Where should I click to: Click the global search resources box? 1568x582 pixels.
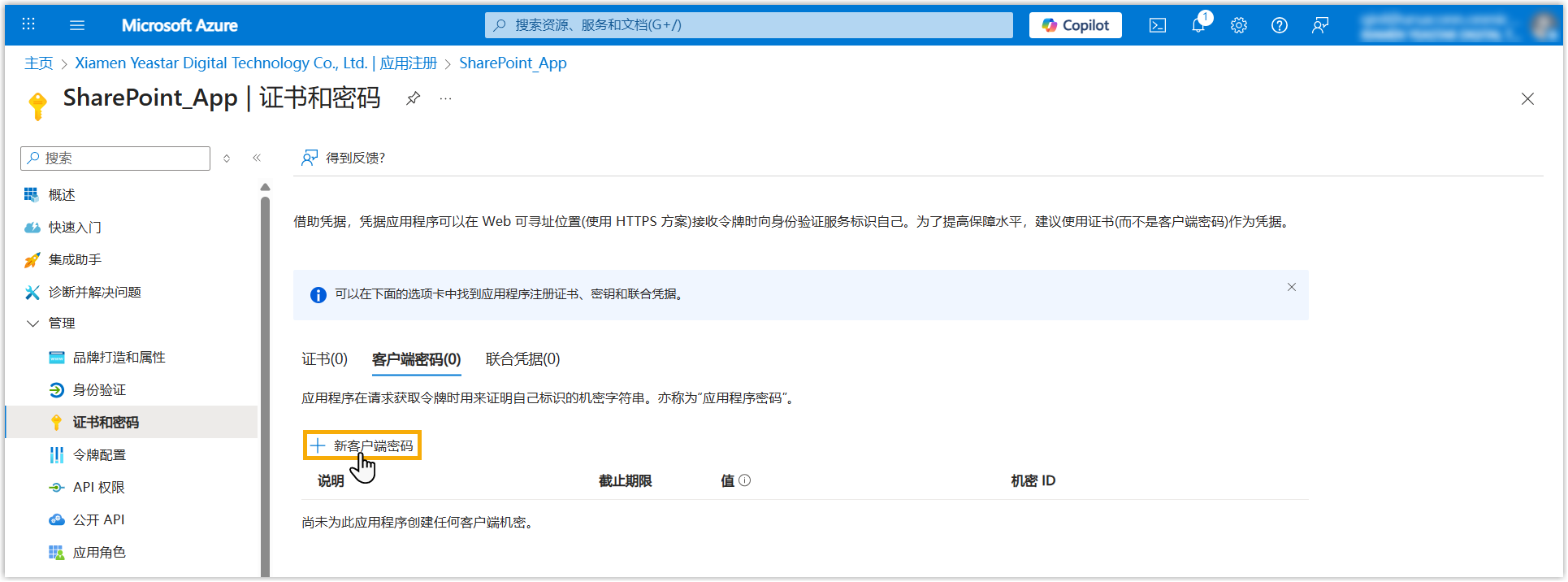[x=748, y=25]
